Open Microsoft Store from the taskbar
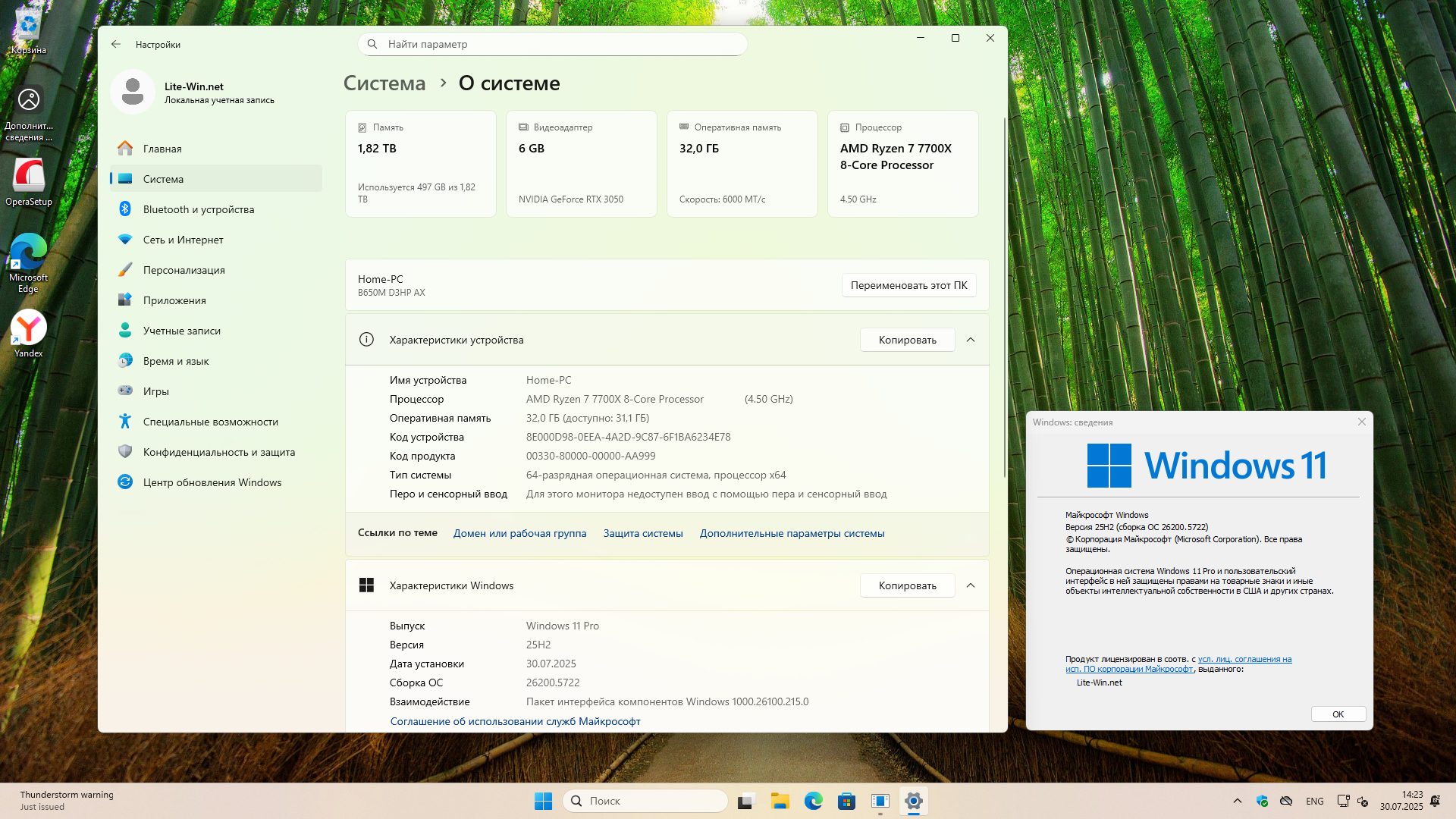Screen dimensions: 1456x819 click(x=846, y=801)
